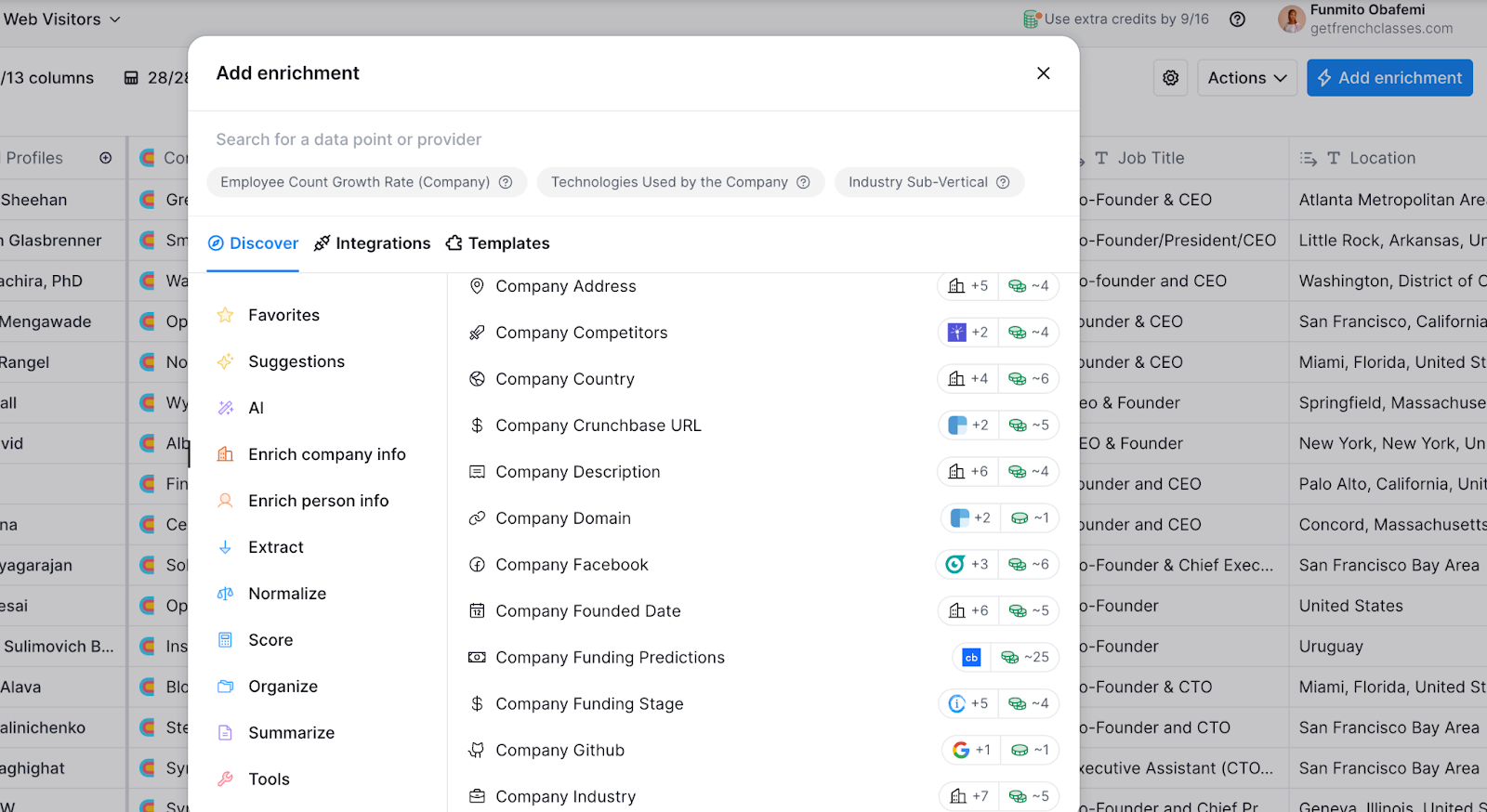The height and width of the screenshot is (812, 1487).
Task: Choose Enrich company info category
Action: point(326,454)
